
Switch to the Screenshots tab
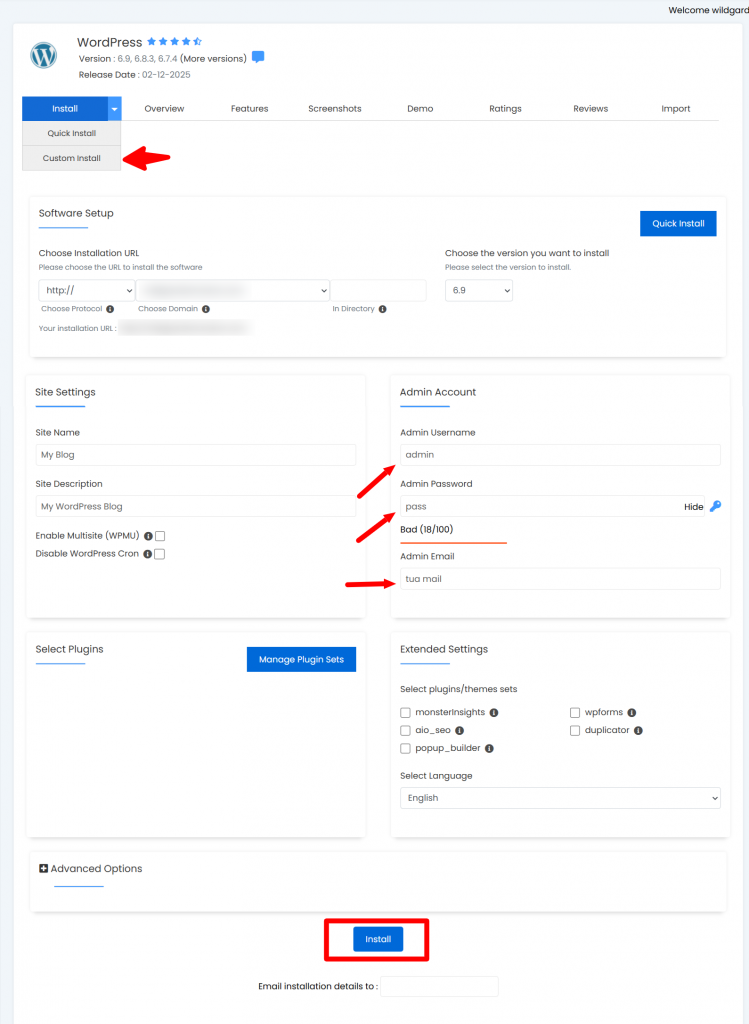[335, 108]
